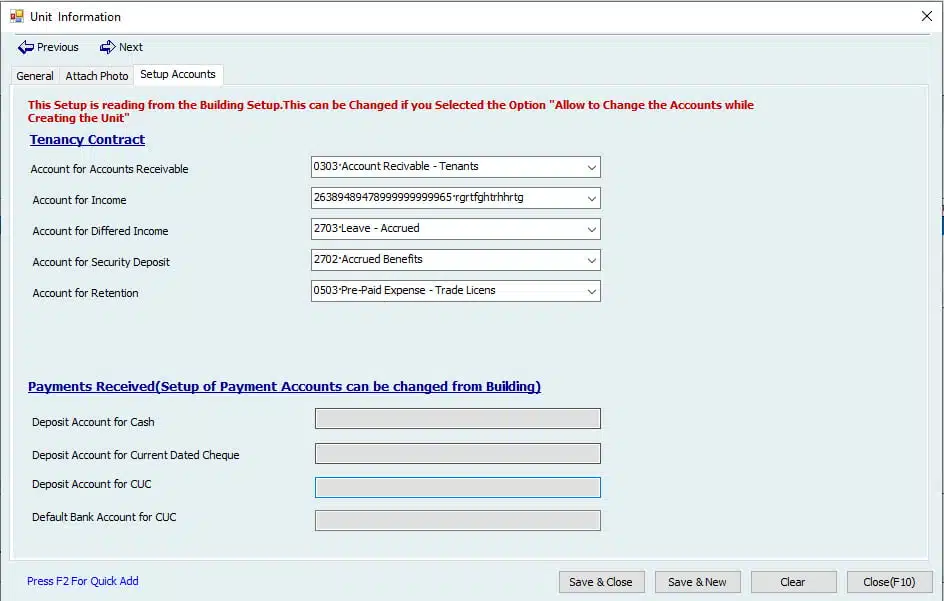944x601 pixels.
Task: Click the Save & Close button
Action: click(601, 582)
